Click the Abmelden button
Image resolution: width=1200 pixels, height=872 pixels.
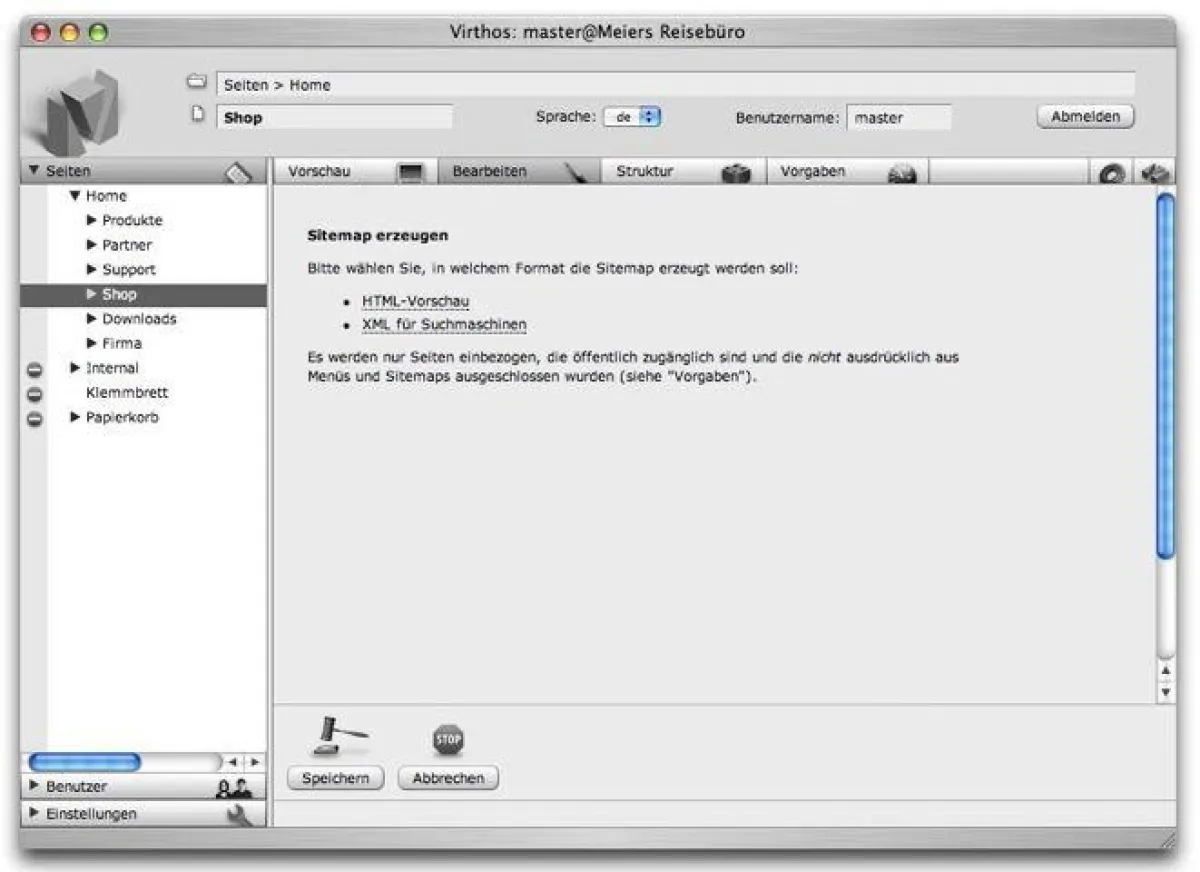1086,115
